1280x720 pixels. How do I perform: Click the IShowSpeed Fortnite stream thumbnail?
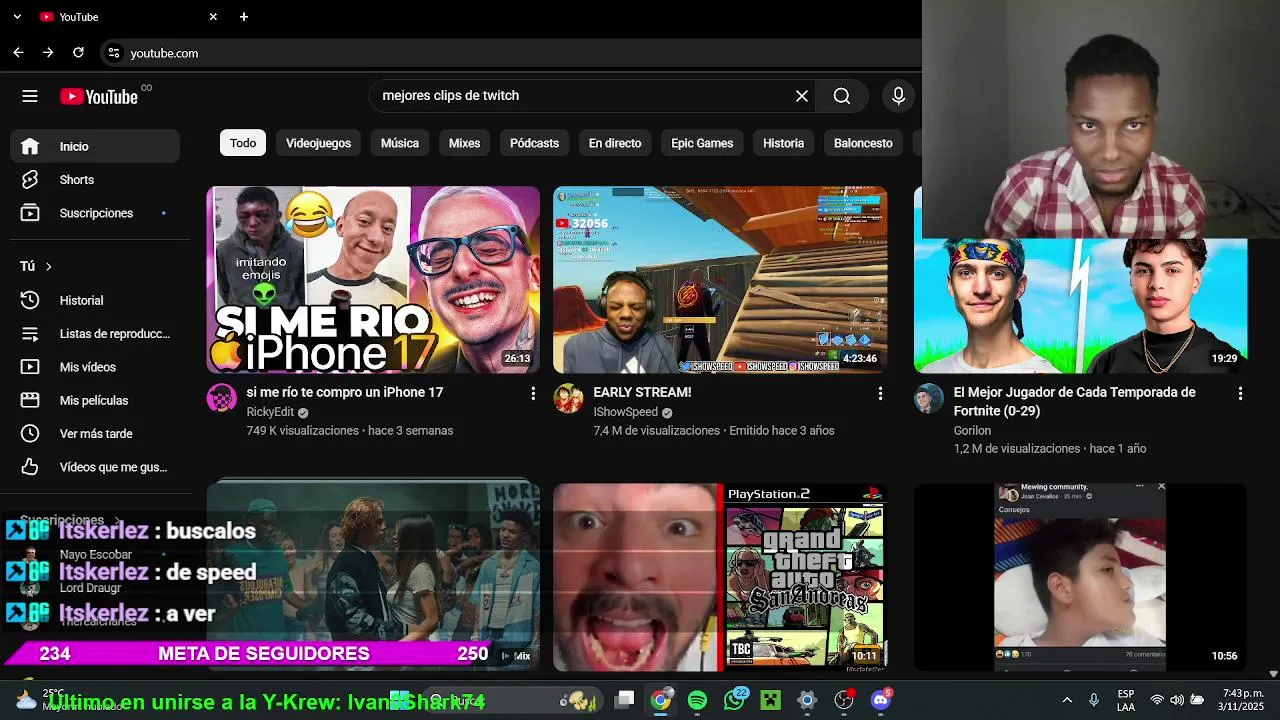(720, 279)
